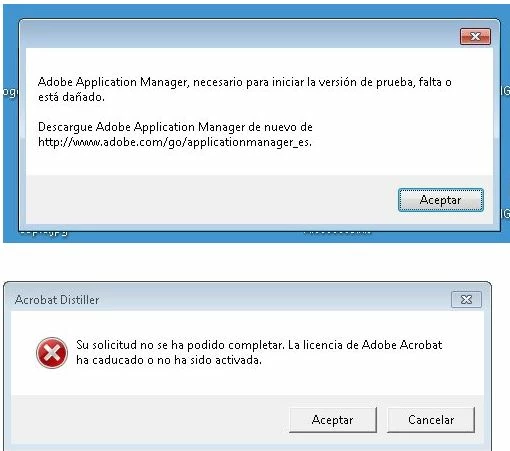Click the 'está dañado.' text line
510x451 pixels.
coord(71,97)
